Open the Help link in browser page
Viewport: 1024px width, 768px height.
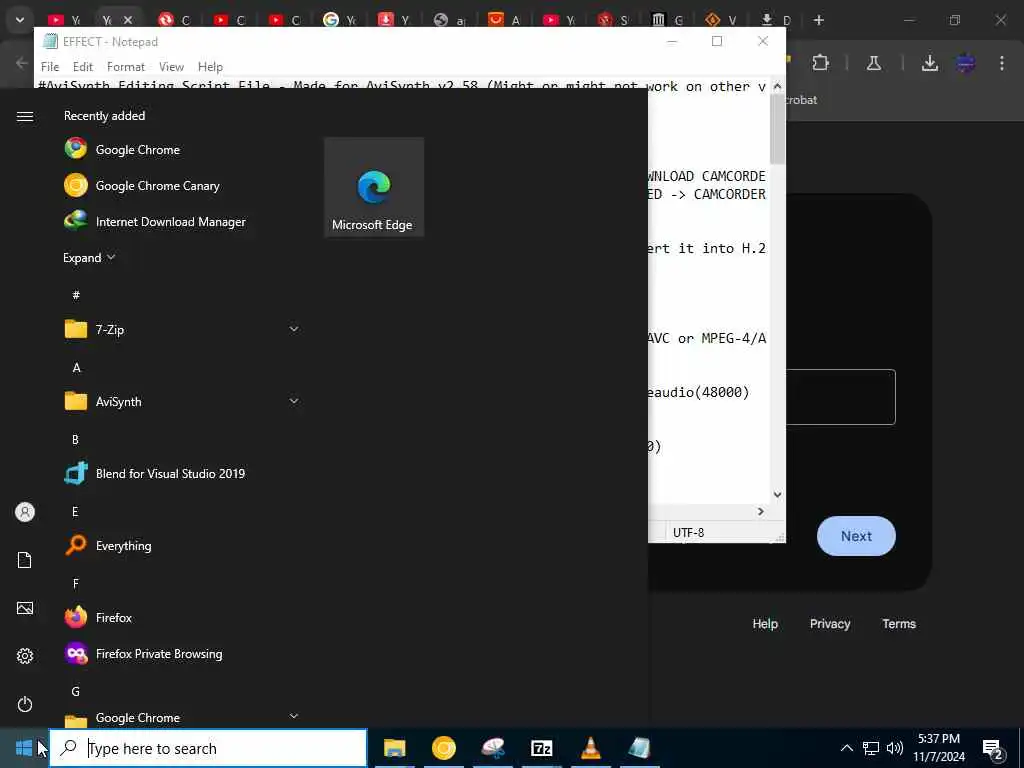(x=765, y=624)
